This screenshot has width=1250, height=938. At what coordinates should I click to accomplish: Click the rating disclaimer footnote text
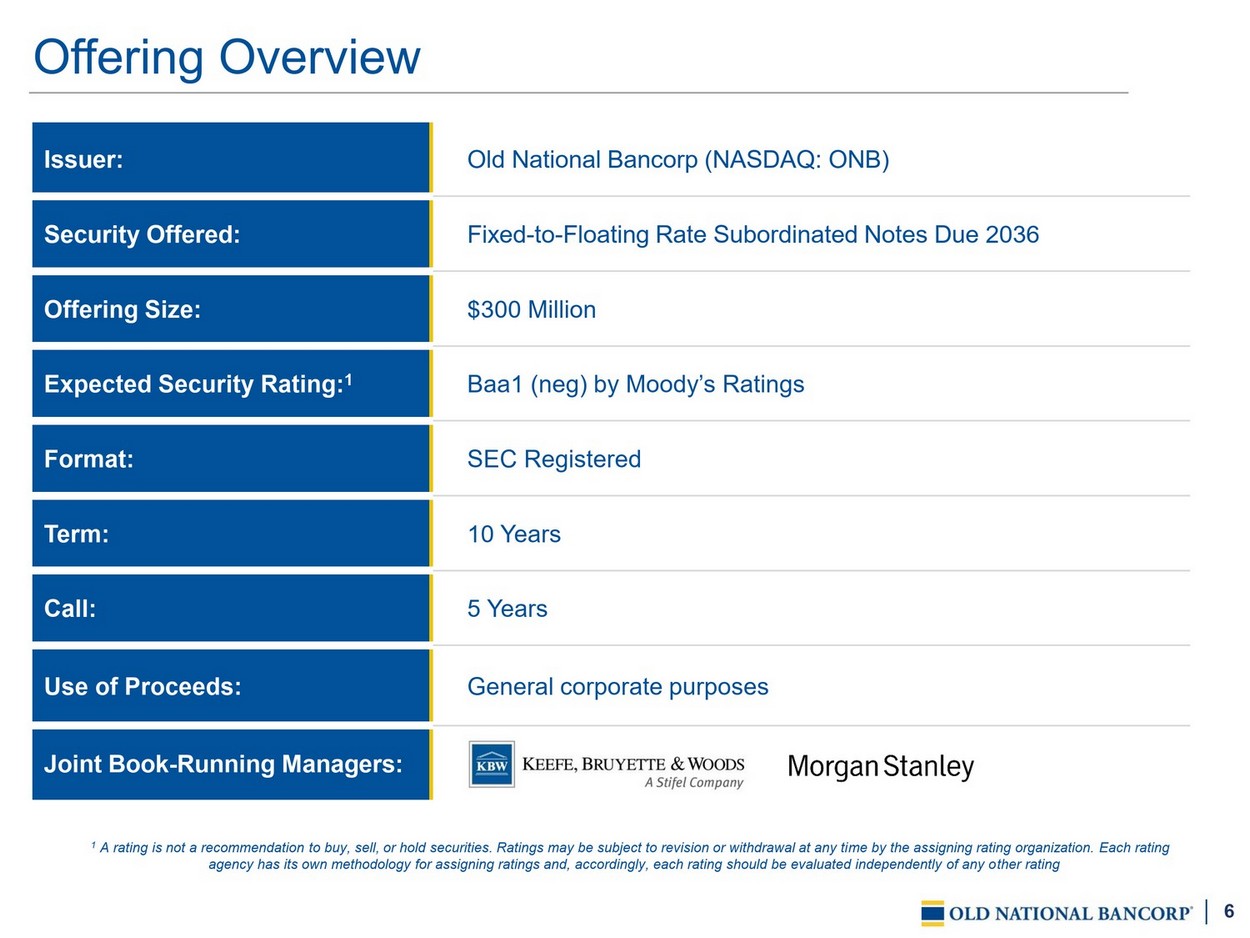pyautogui.click(x=633, y=856)
